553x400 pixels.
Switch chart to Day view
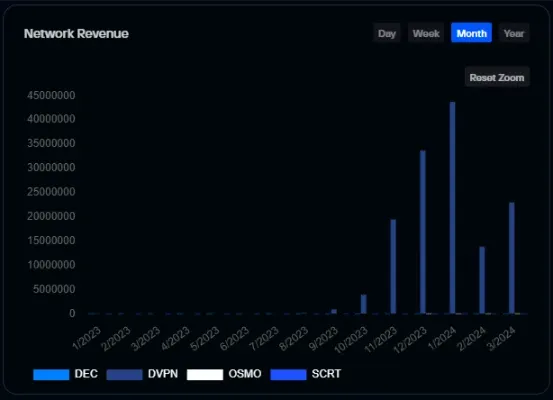point(387,34)
